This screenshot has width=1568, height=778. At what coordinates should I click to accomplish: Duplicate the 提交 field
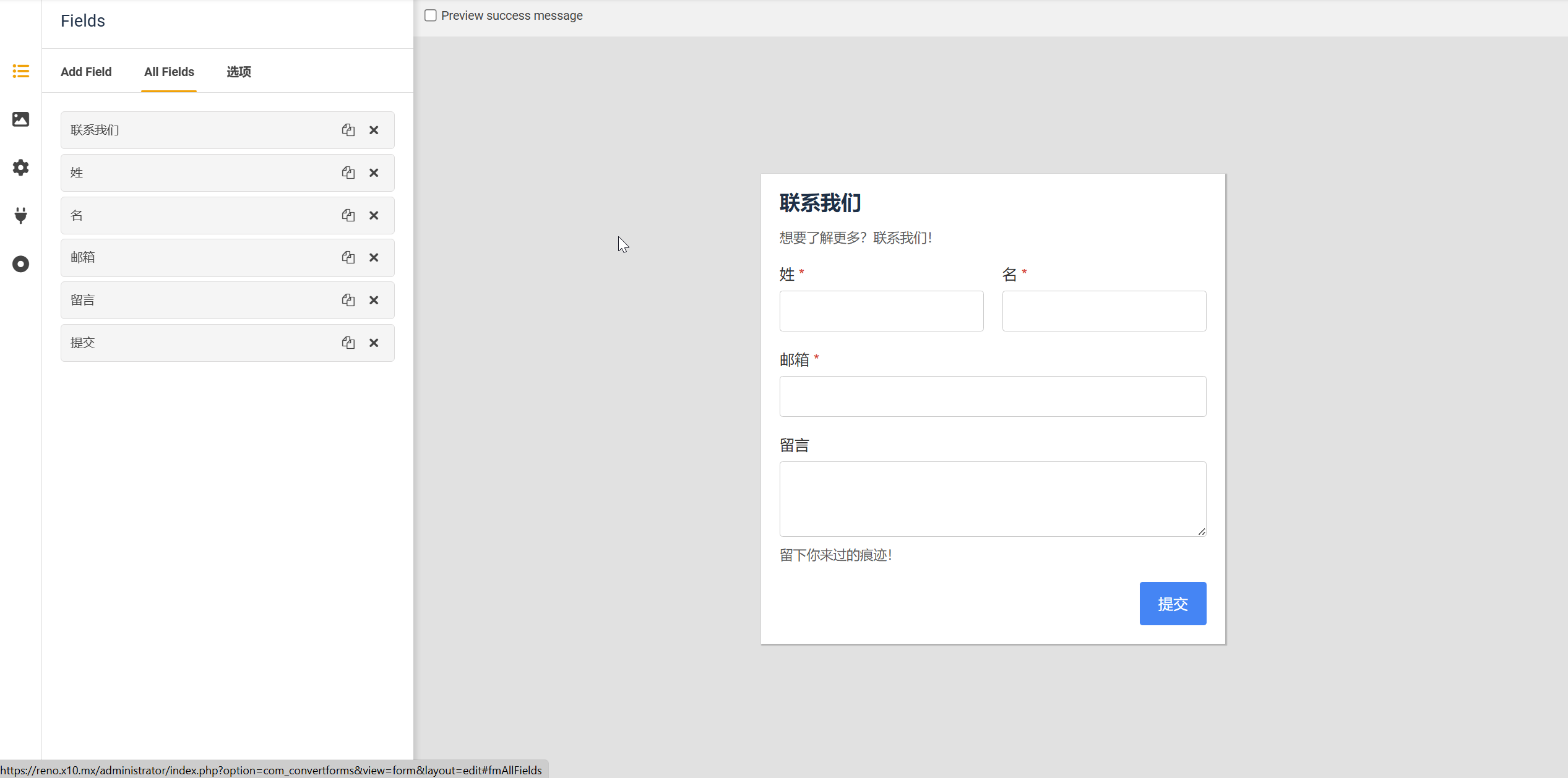(x=348, y=343)
